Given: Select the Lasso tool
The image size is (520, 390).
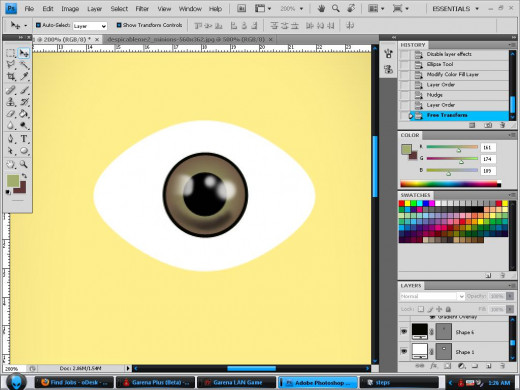Looking at the screenshot, I should click(x=11, y=65).
